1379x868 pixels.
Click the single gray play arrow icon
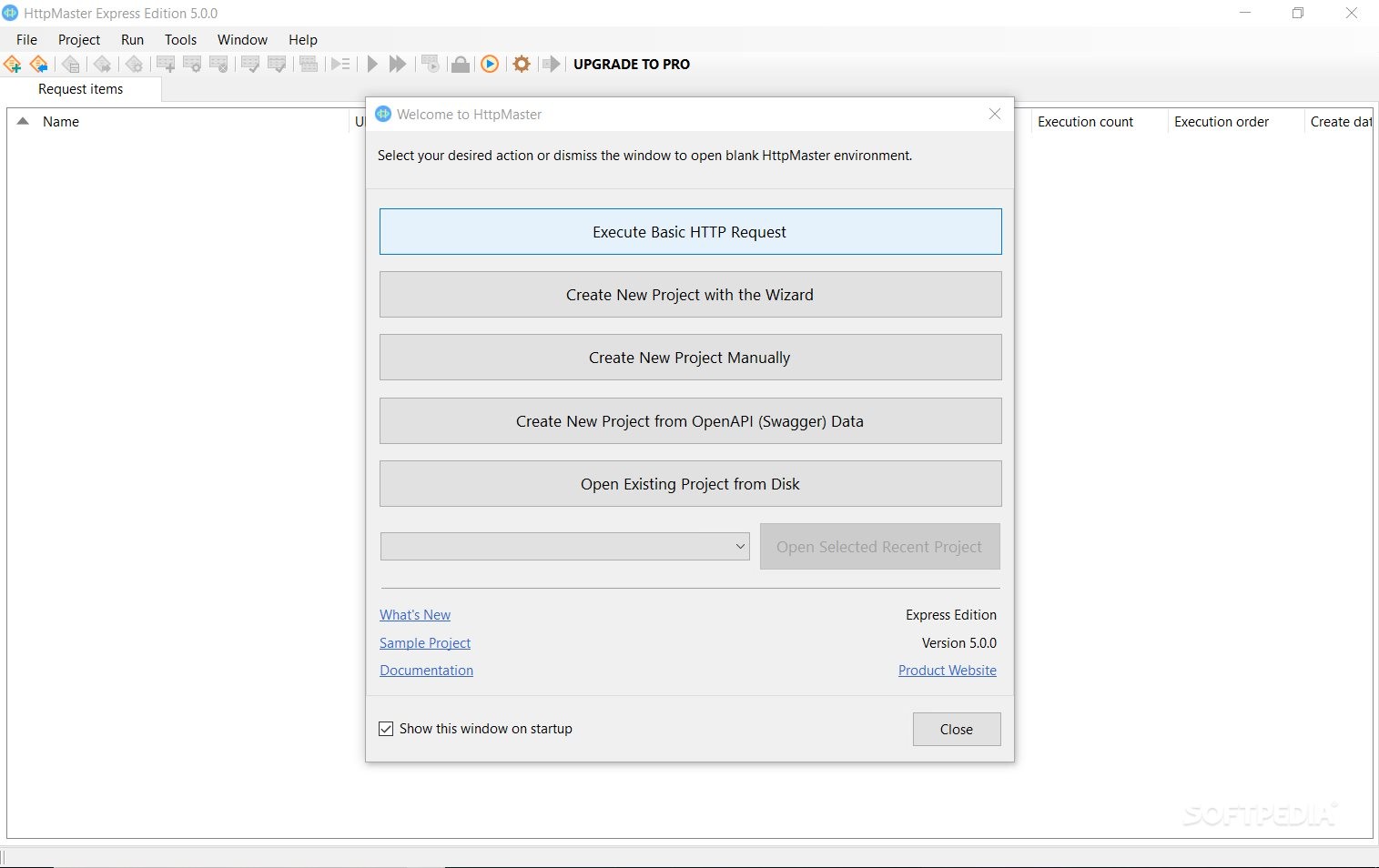pos(372,64)
